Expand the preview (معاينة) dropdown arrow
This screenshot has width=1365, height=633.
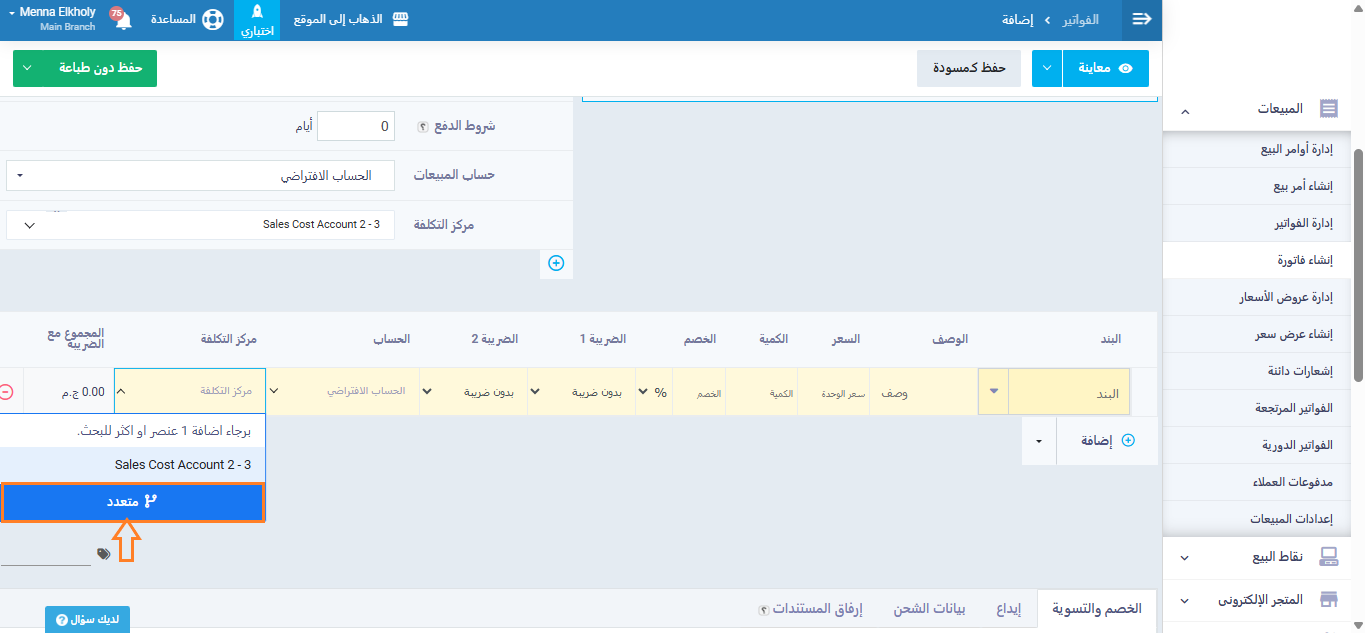tap(1046, 69)
